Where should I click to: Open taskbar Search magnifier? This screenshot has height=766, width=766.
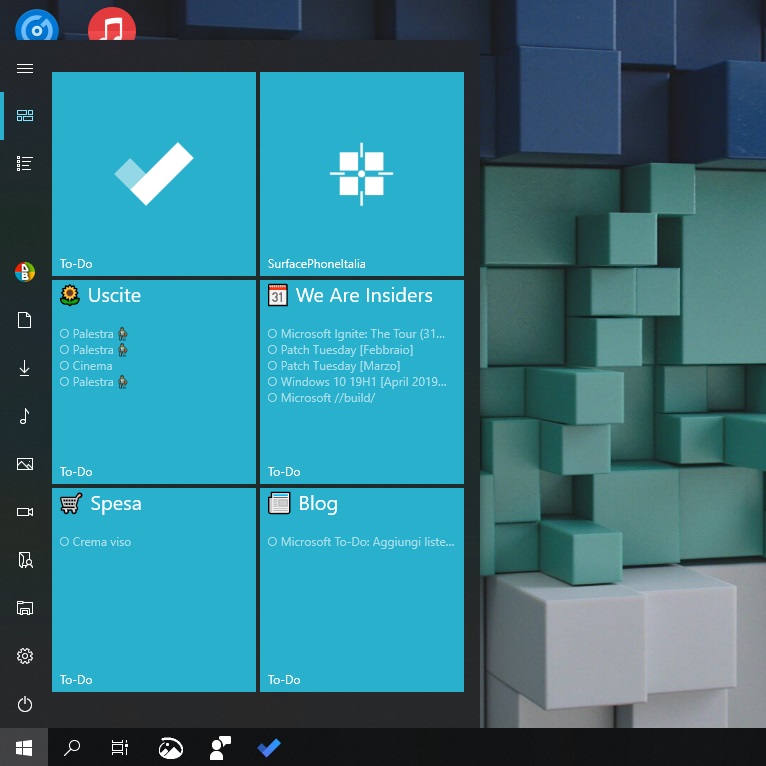click(72, 747)
